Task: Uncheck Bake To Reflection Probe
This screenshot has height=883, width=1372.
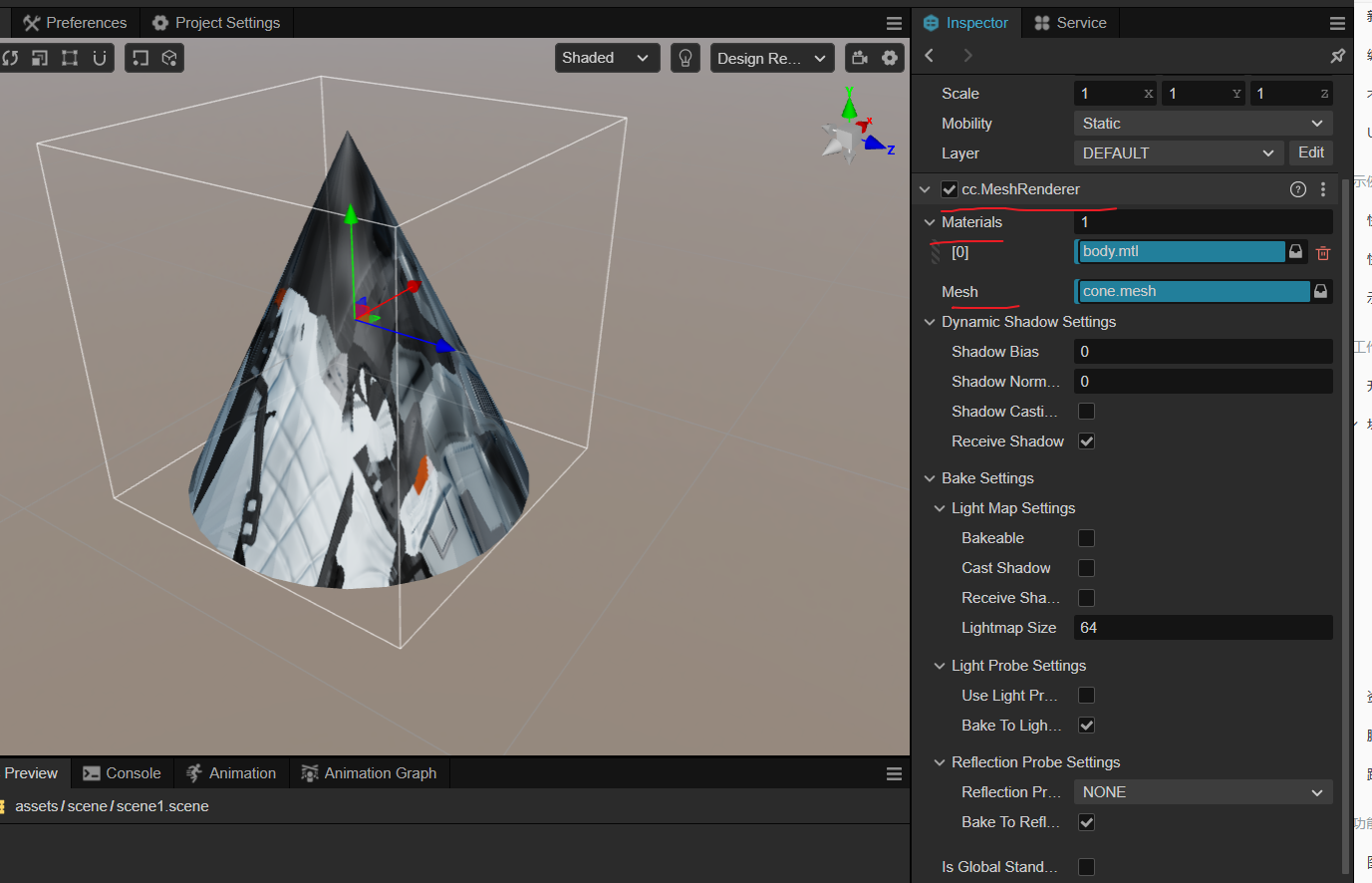Action: 1087,822
